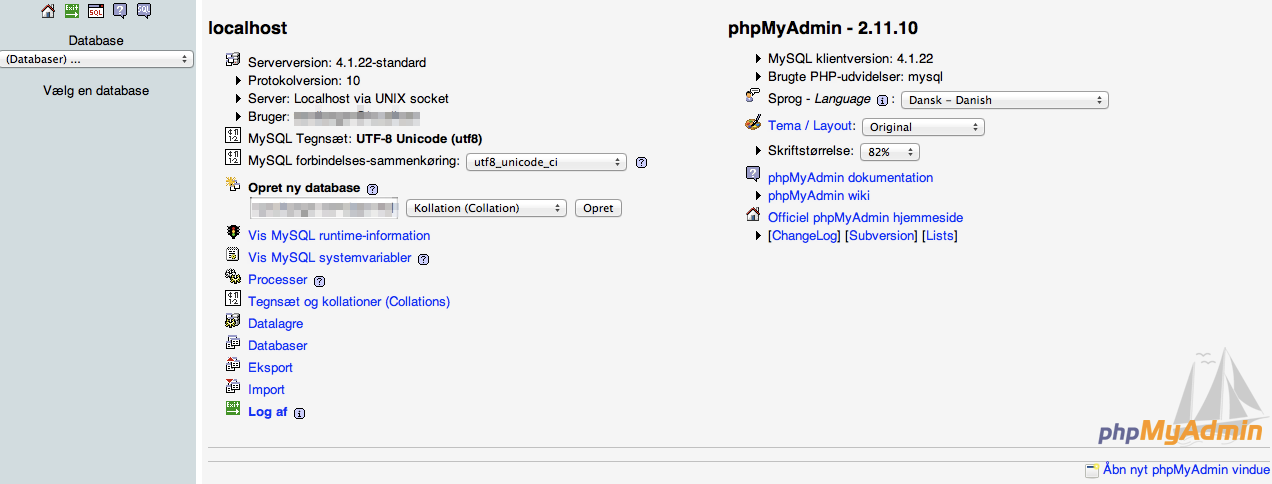
Task: Open the ChangeLog link
Action: pyautogui.click(x=805, y=236)
